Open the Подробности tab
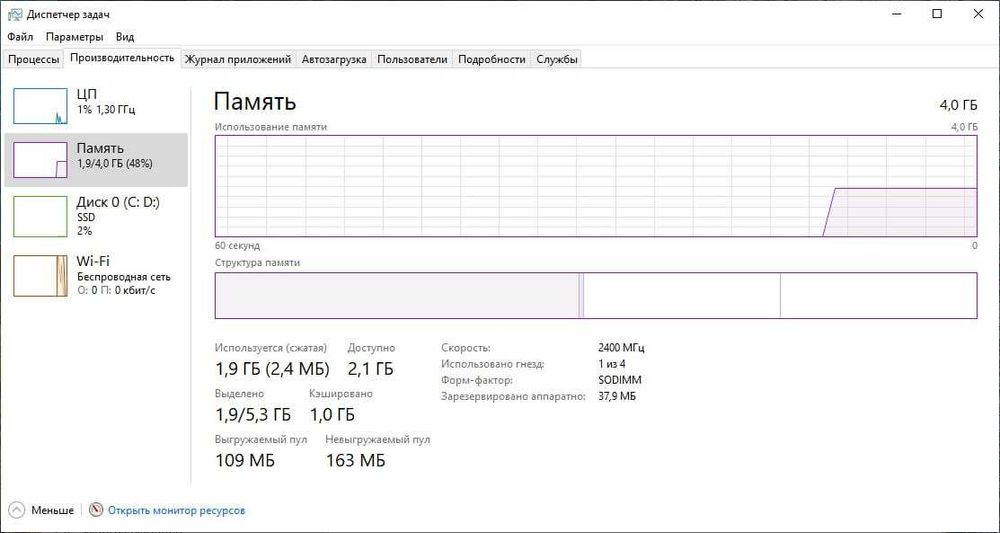Screen dimensions: 1000x533 point(492,59)
